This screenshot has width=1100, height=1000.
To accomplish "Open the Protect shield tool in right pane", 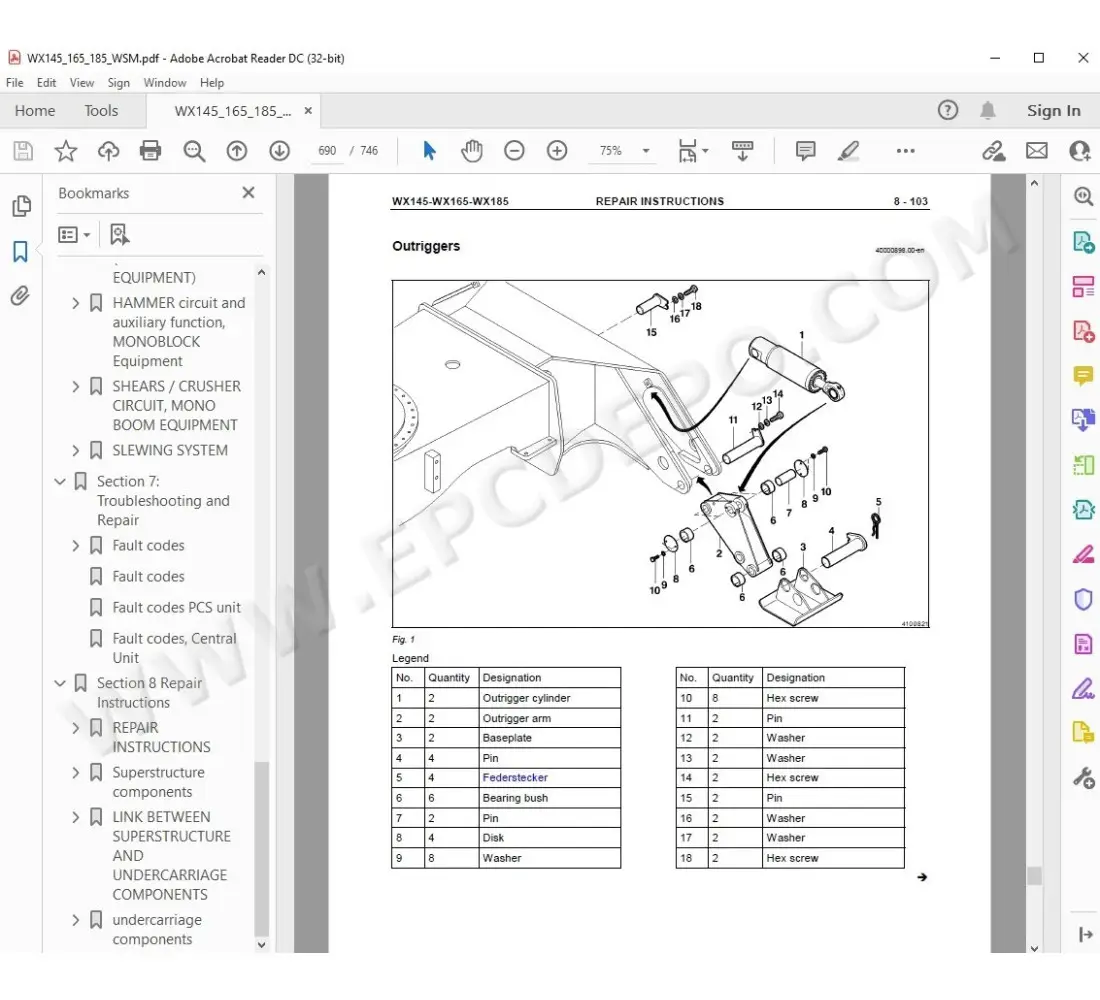I will [x=1083, y=599].
